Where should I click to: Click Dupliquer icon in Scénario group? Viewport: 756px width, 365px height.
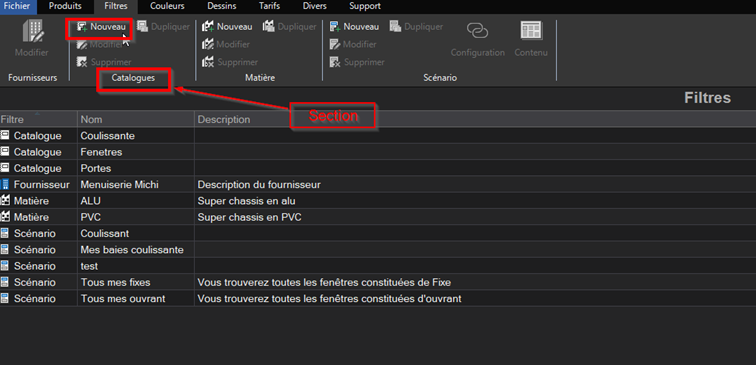[x=395, y=27]
